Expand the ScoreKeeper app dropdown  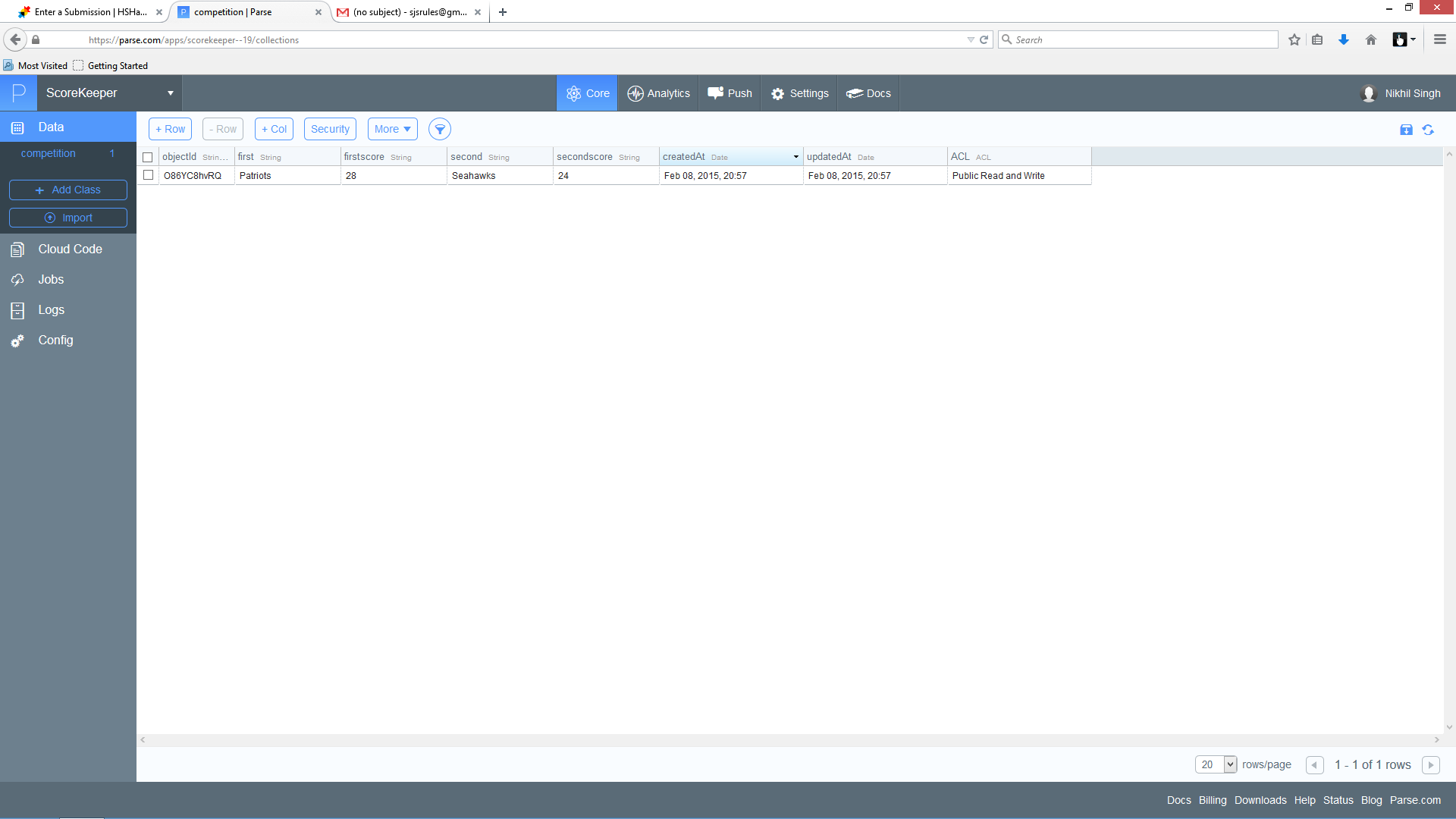click(171, 93)
